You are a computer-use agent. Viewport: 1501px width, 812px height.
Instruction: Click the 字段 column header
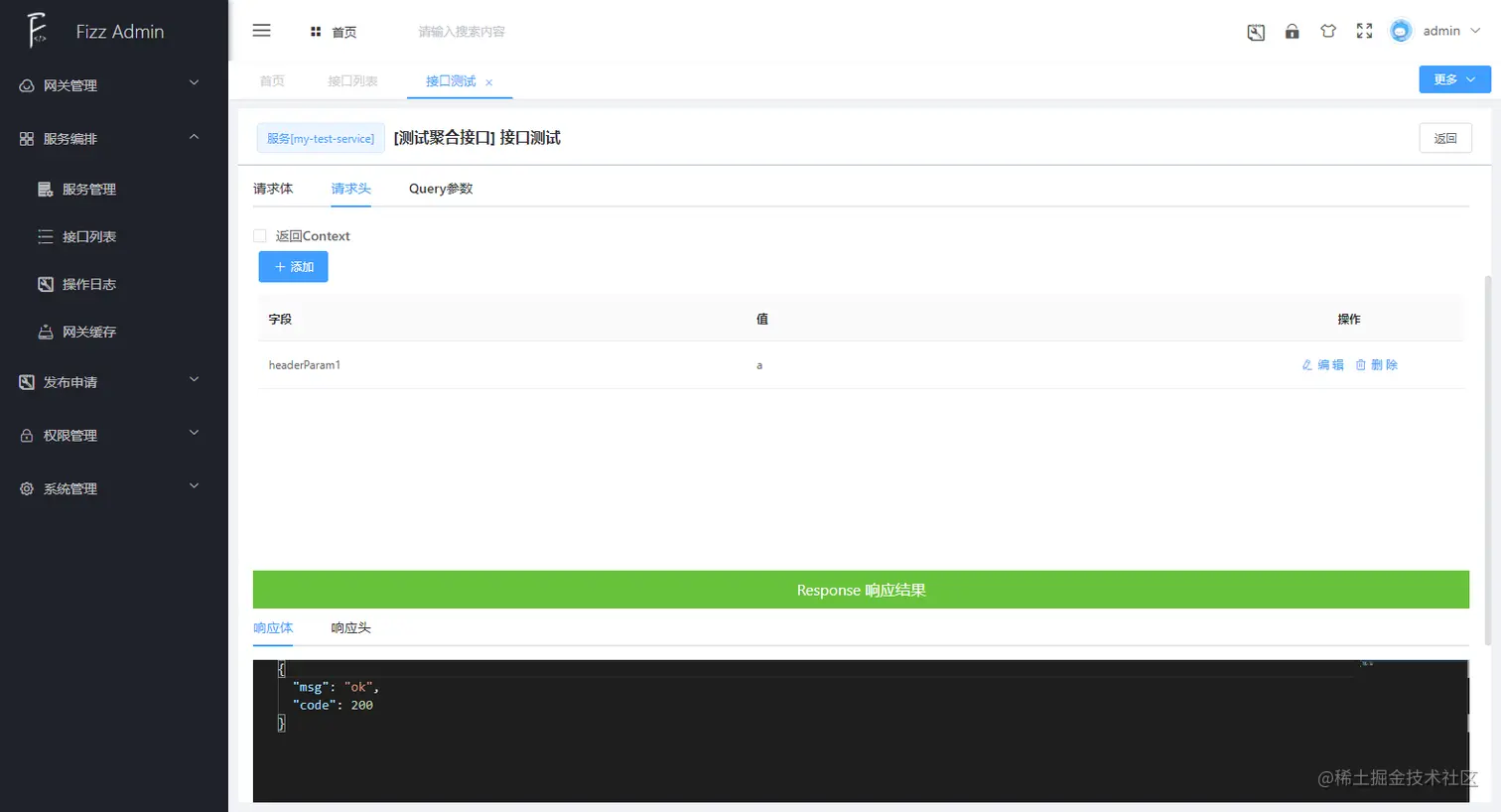280,319
